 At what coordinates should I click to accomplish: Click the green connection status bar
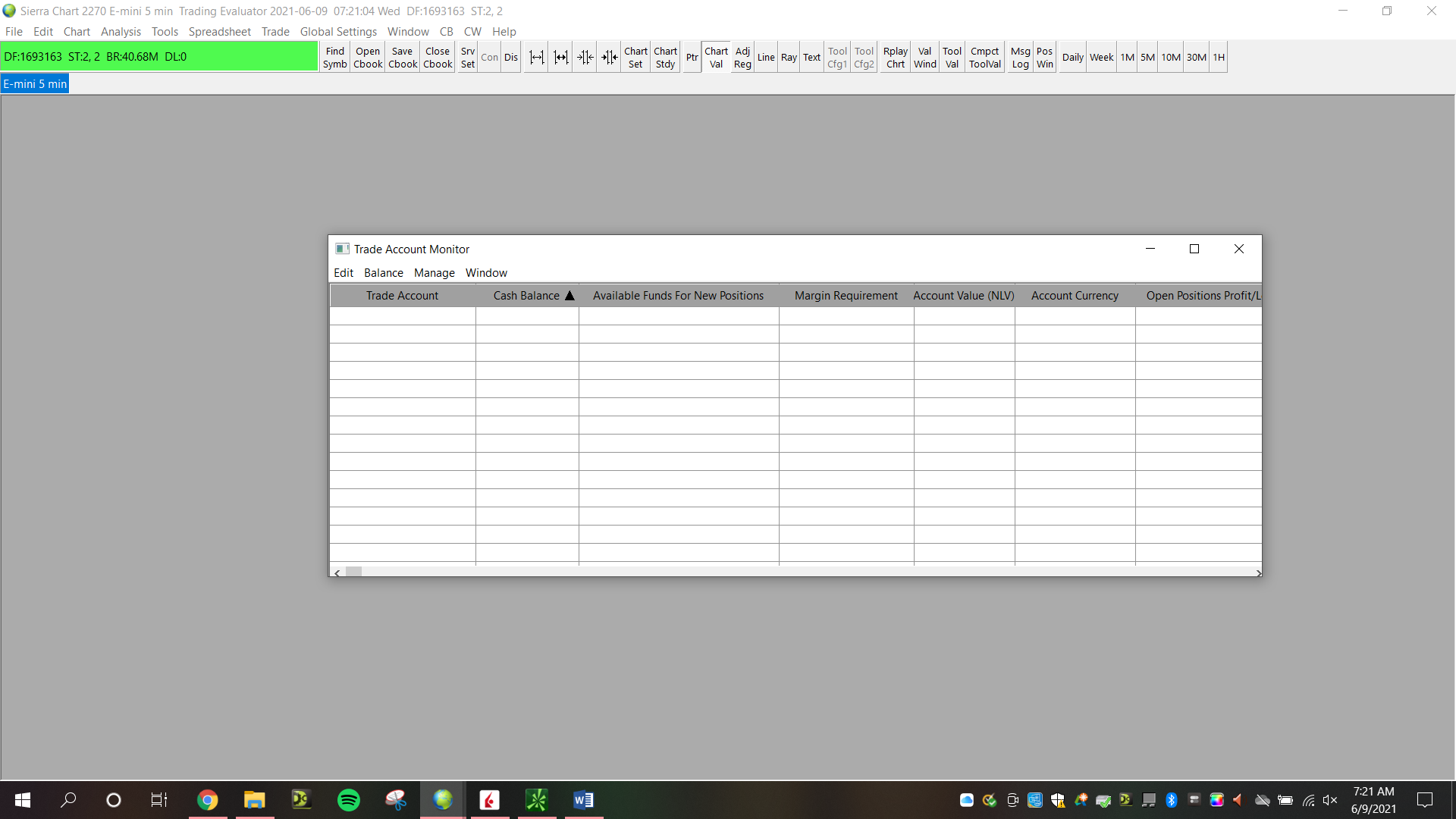click(159, 57)
